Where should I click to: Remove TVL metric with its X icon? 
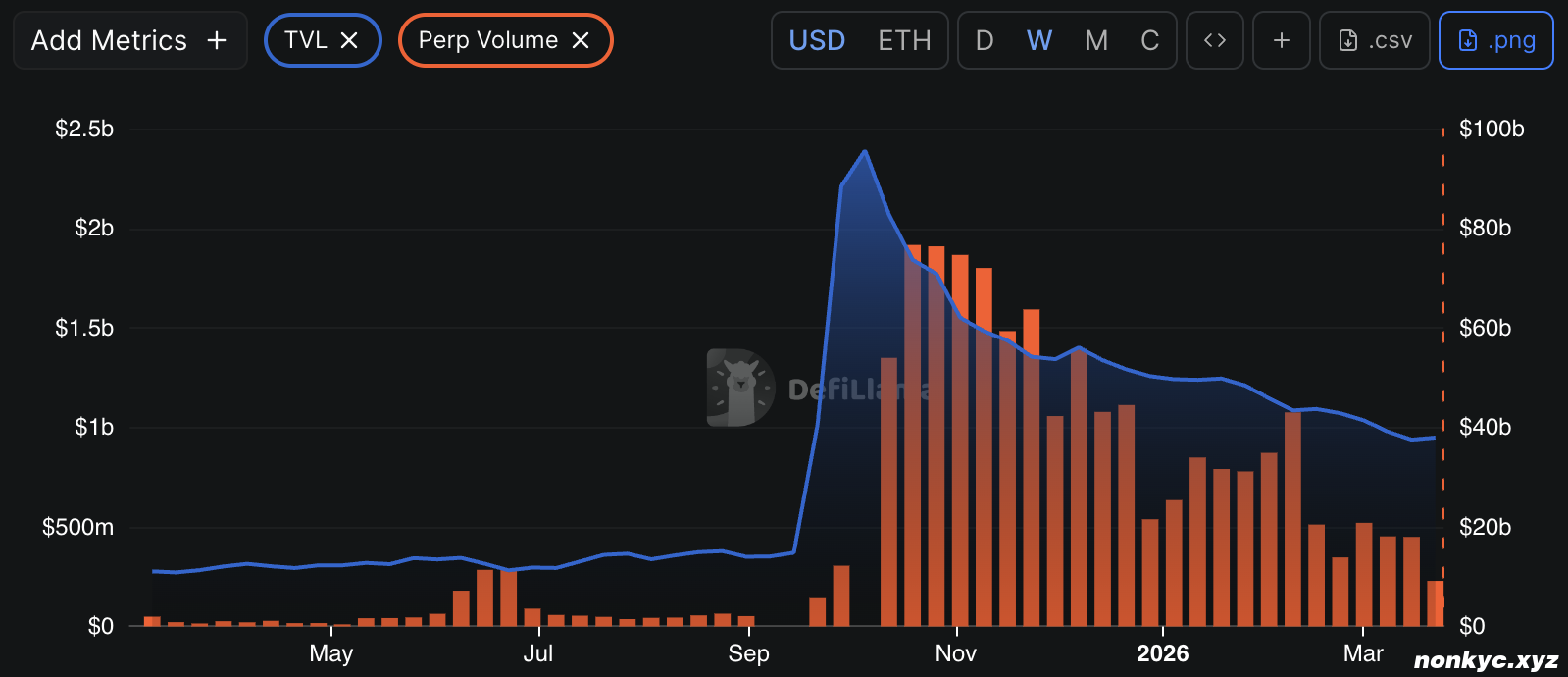(349, 40)
